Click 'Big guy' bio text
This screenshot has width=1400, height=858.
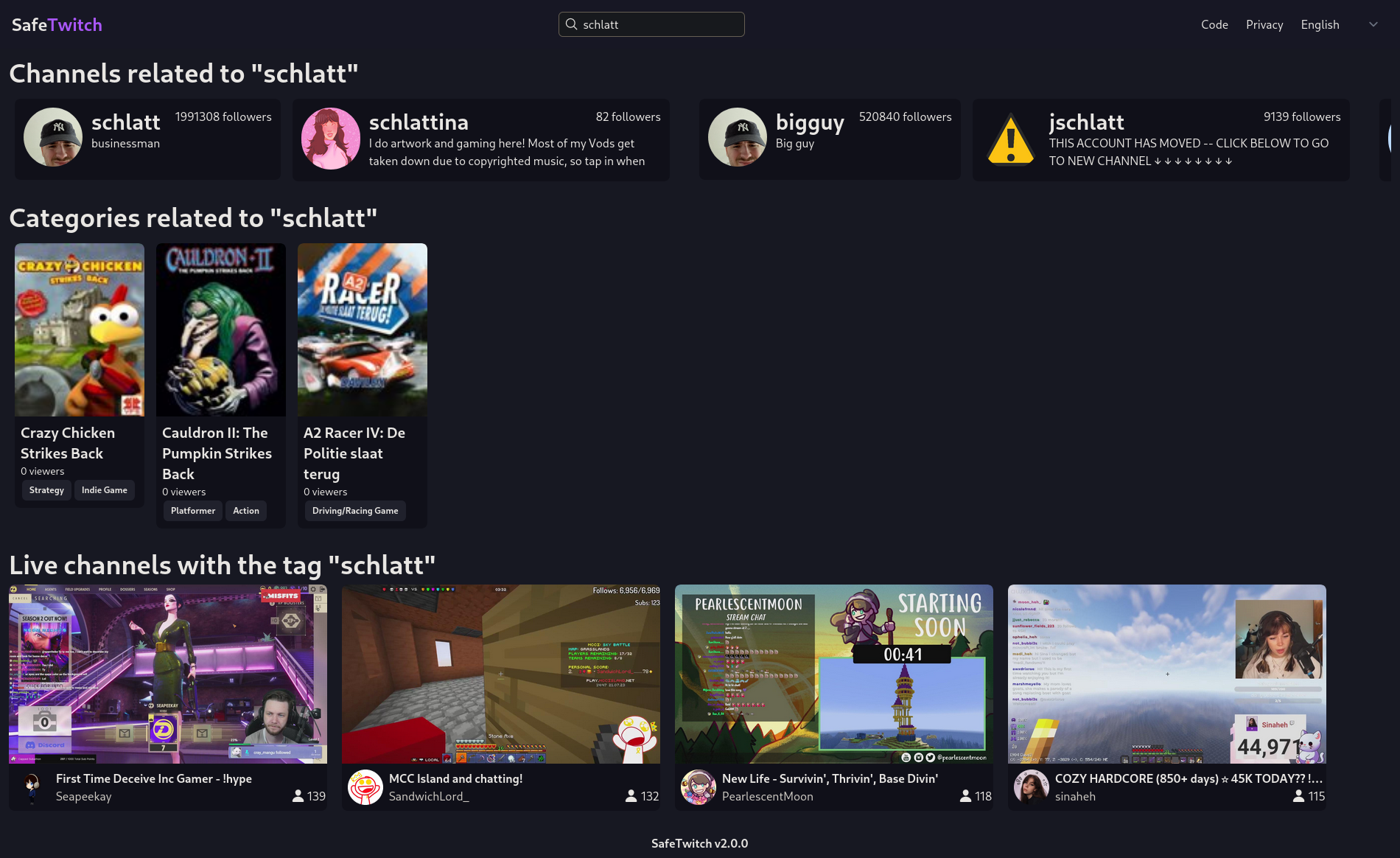click(795, 143)
